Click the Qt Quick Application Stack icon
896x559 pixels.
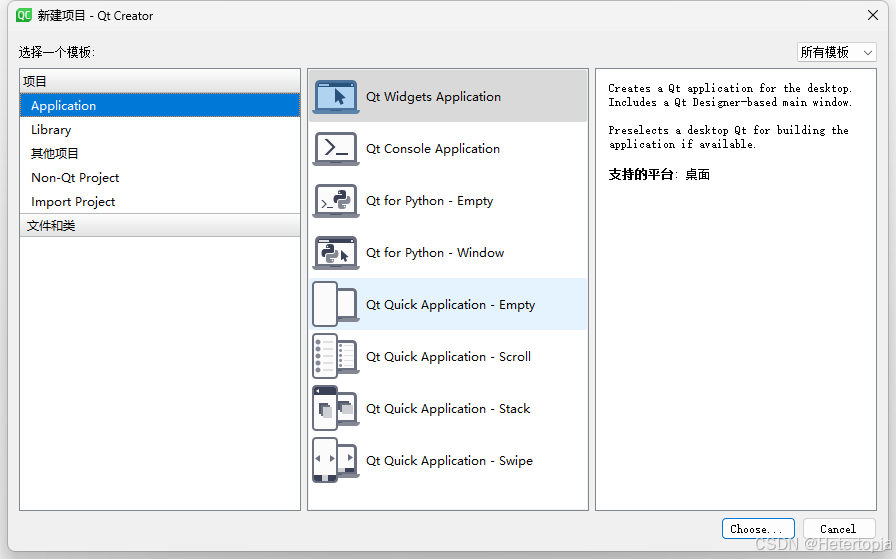[336, 408]
